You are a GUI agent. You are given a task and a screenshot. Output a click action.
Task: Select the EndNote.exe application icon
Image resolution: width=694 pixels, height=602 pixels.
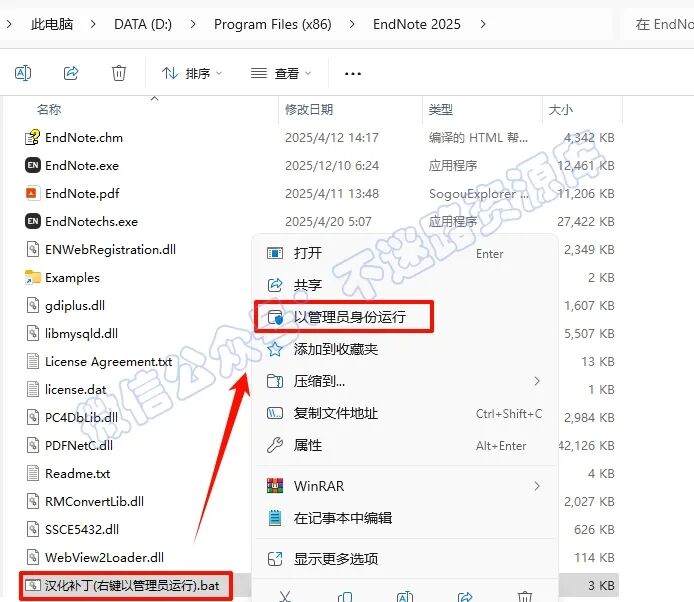click(33, 166)
